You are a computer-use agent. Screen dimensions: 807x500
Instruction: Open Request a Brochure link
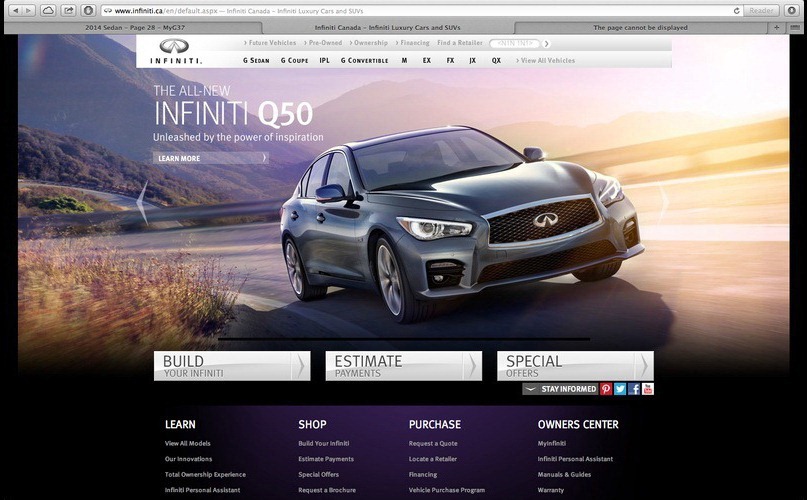[x=327, y=490]
